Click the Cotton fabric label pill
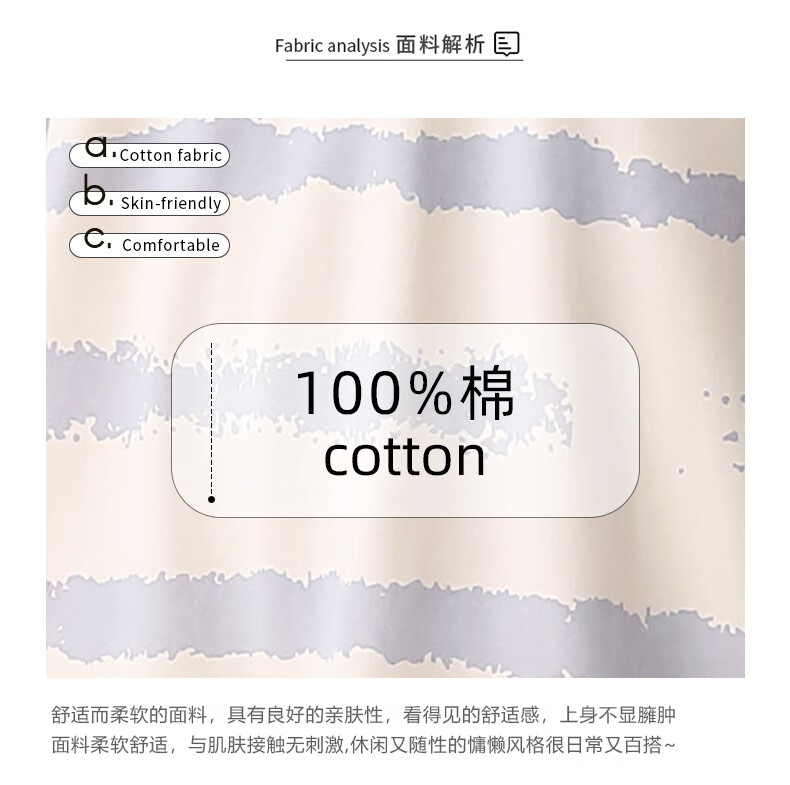The height and width of the screenshot is (785, 790). [149, 155]
